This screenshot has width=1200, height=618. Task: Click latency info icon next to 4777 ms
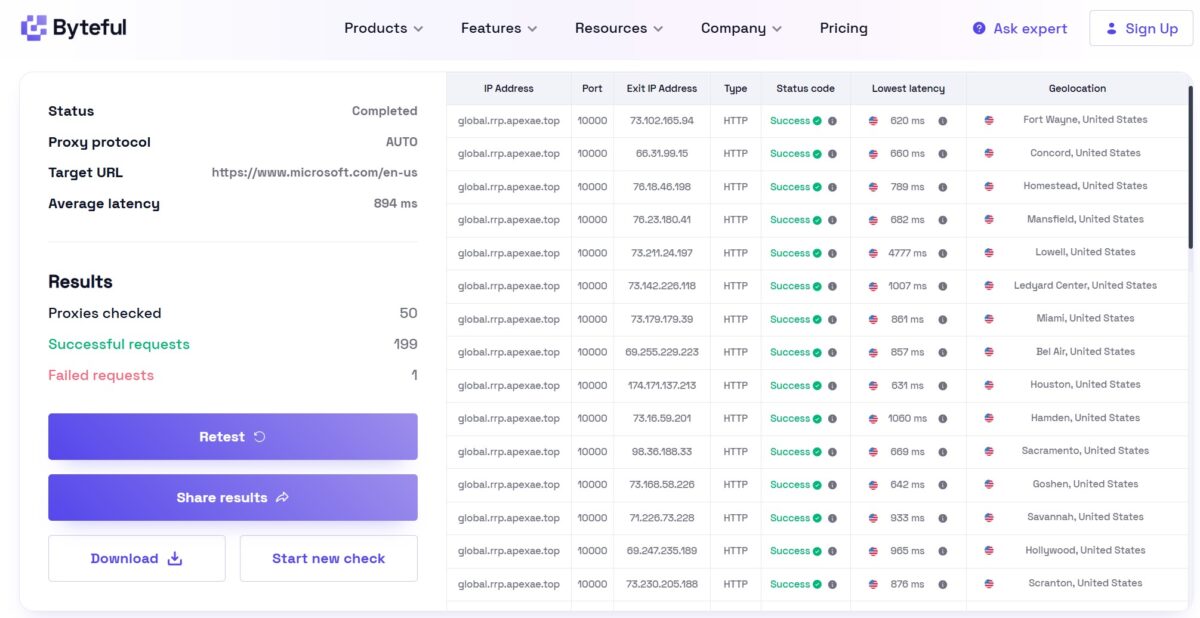(942, 253)
